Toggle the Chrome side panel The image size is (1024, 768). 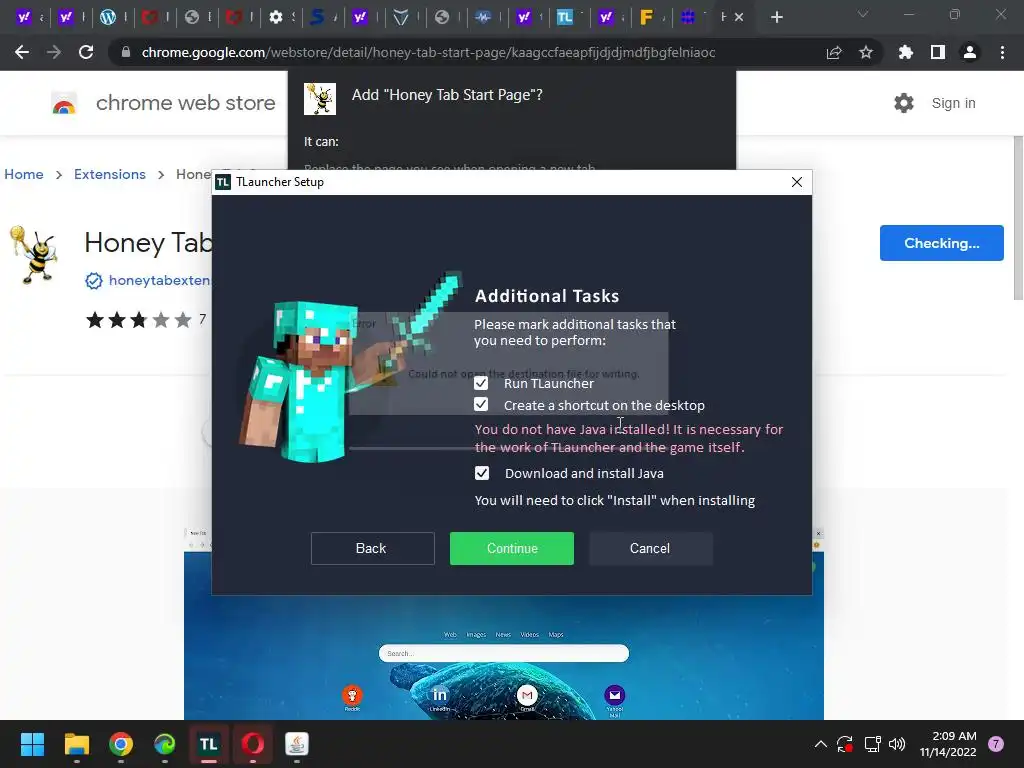click(x=938, y=52)
